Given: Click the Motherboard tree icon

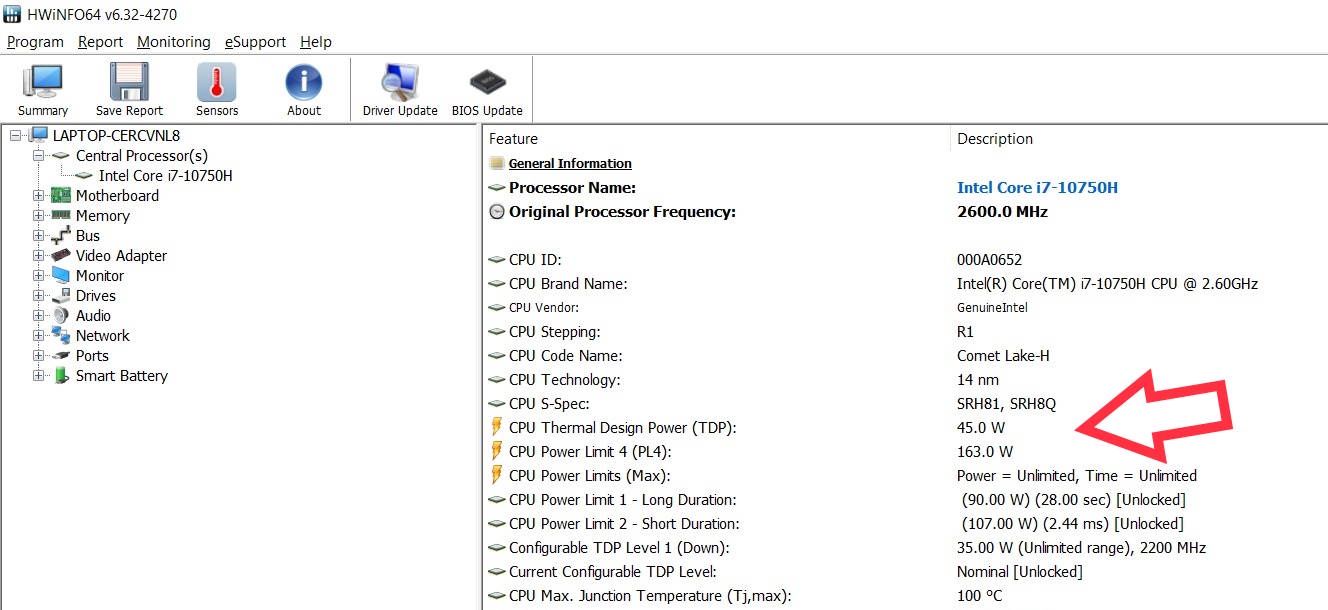Looking at the screenshot, I should pyautogui.click(x=61, y=195).
